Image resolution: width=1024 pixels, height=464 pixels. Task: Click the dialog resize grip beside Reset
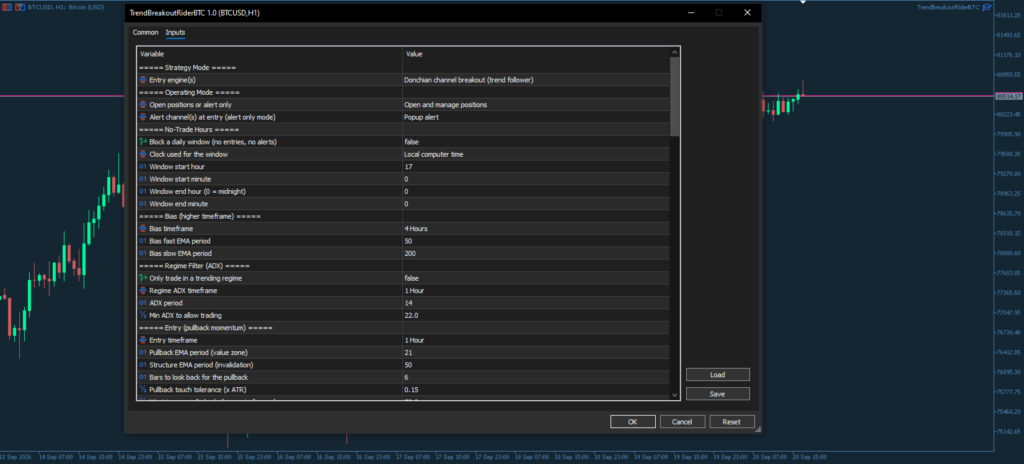(758, 429)
